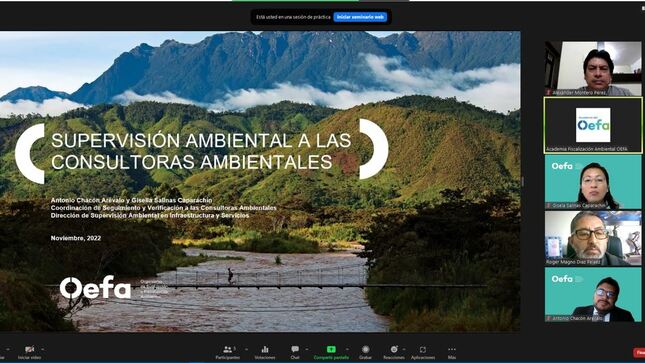Expand video options caret beside Iniciar video

coord(43,349)
